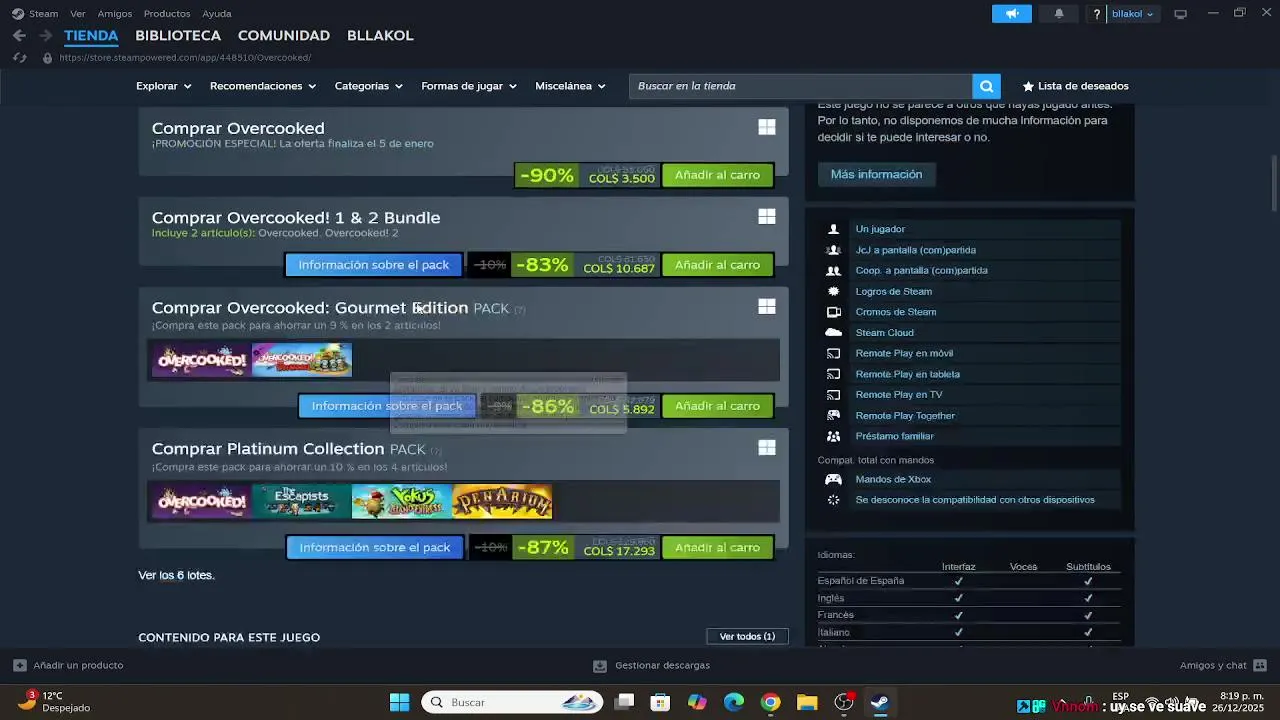Click the Más información button
The image size is (1280, 720).
(x=876, y=174)
